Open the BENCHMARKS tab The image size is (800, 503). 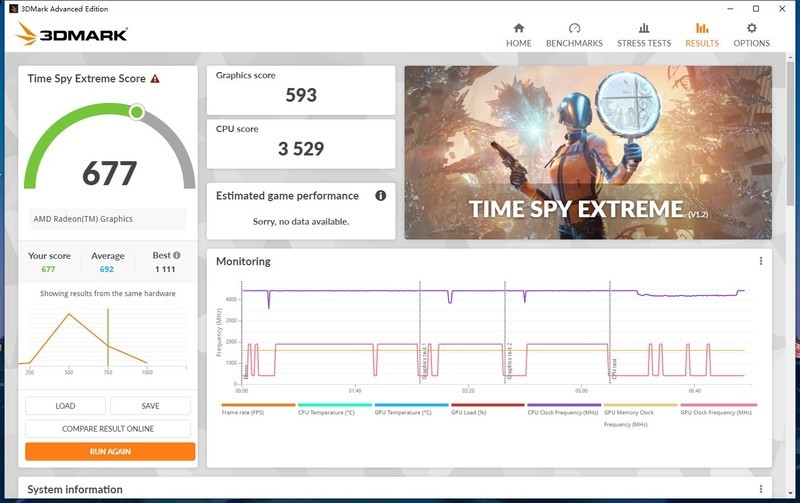click(574, 35)
